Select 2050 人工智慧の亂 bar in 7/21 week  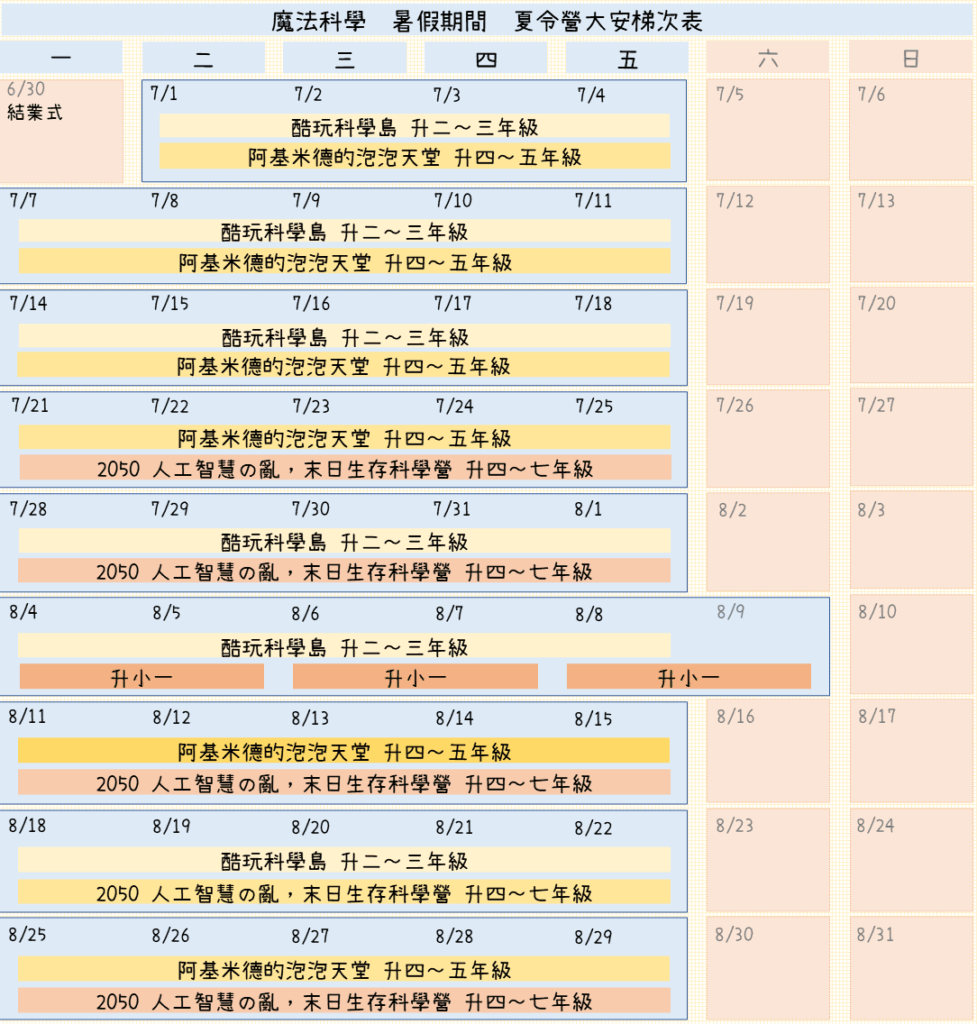[344, 468]
